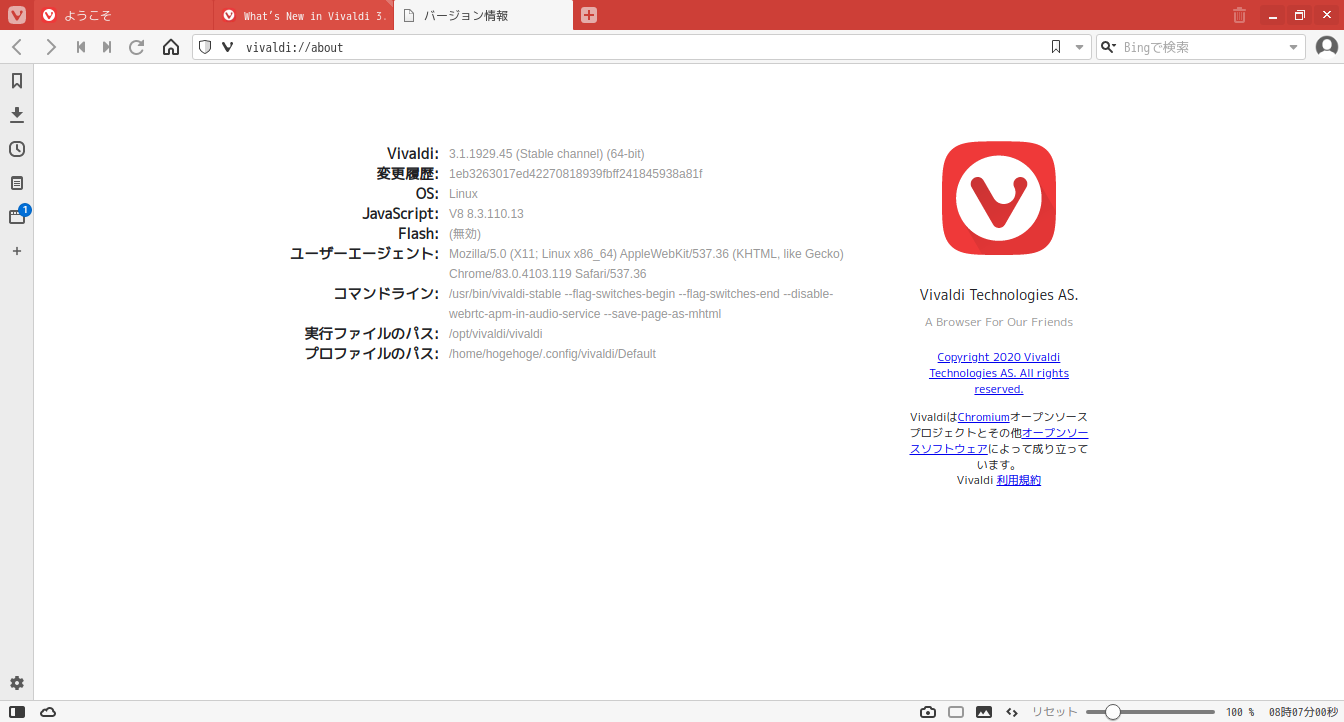The image size is (1344, 722).
Task: Open Vivaldi settings gear
Action: pyautogui.click(x=17, y=683)
